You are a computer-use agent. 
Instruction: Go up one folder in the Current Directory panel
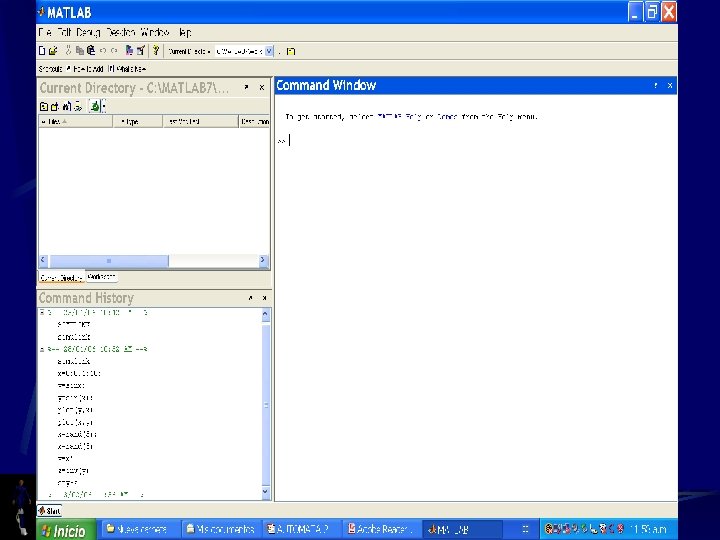point(43,105)
